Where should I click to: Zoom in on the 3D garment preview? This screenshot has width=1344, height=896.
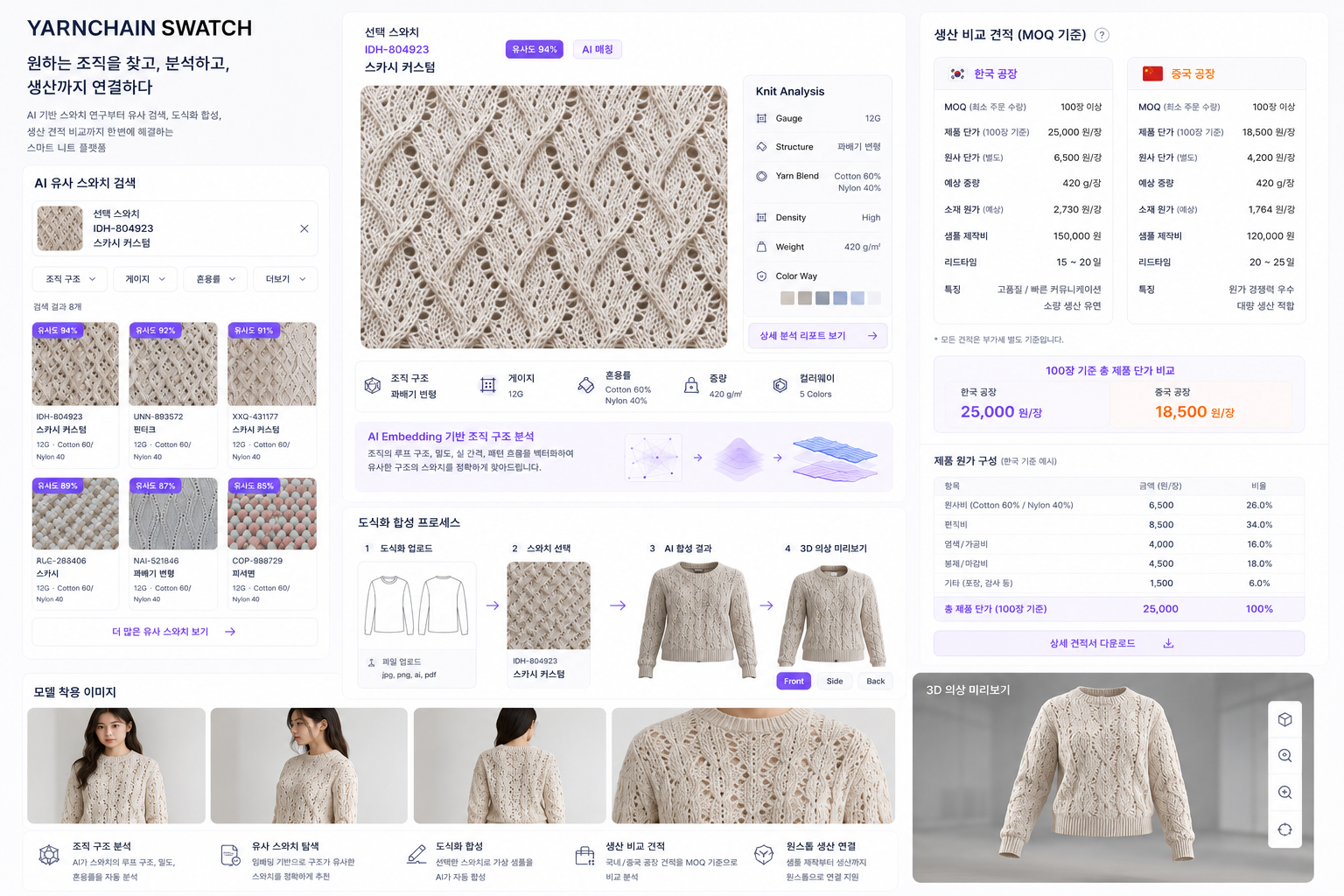point(1284,793)
